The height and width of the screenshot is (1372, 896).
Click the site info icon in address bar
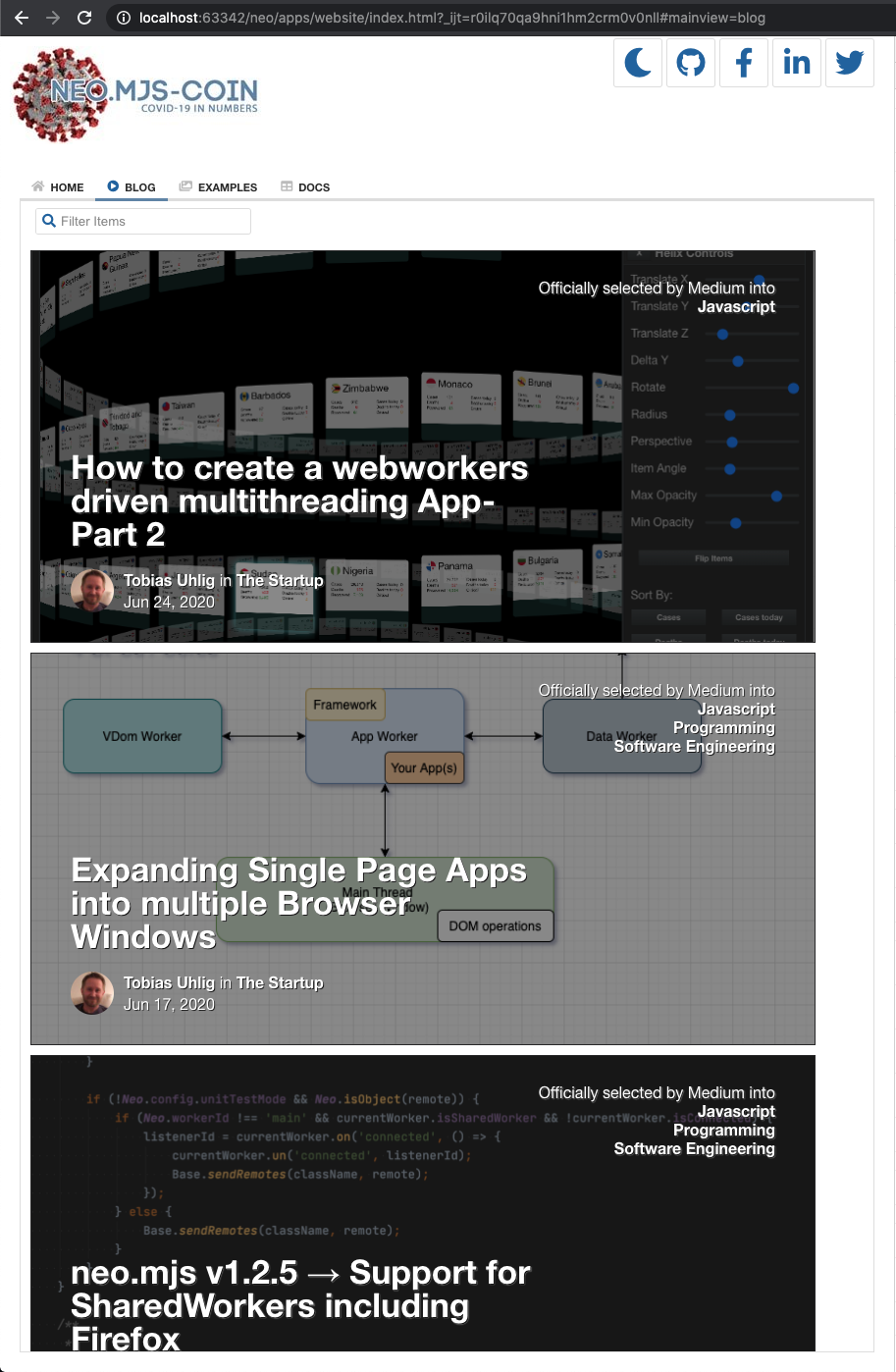coord(124,18)
